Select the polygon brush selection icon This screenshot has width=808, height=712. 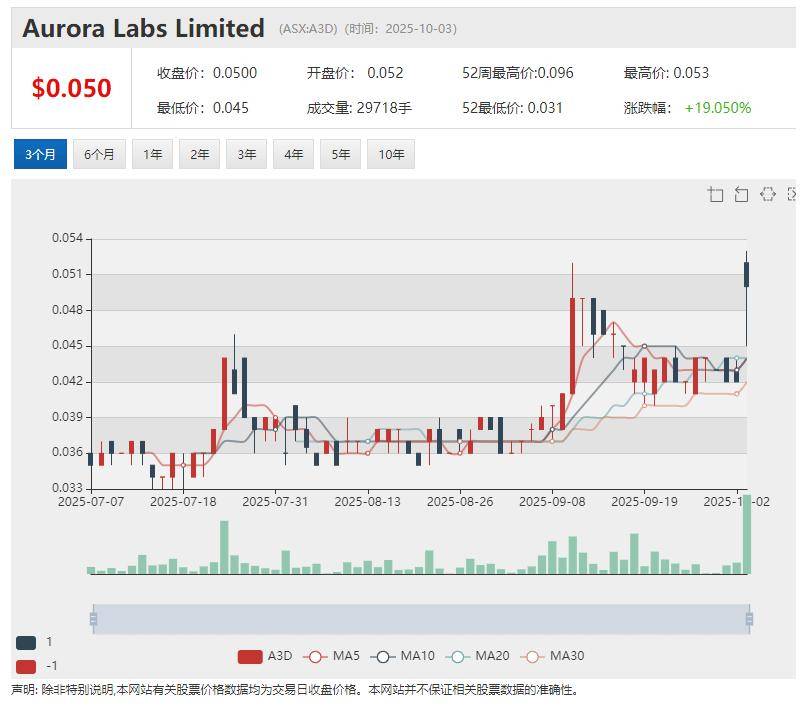coord(767,194)
